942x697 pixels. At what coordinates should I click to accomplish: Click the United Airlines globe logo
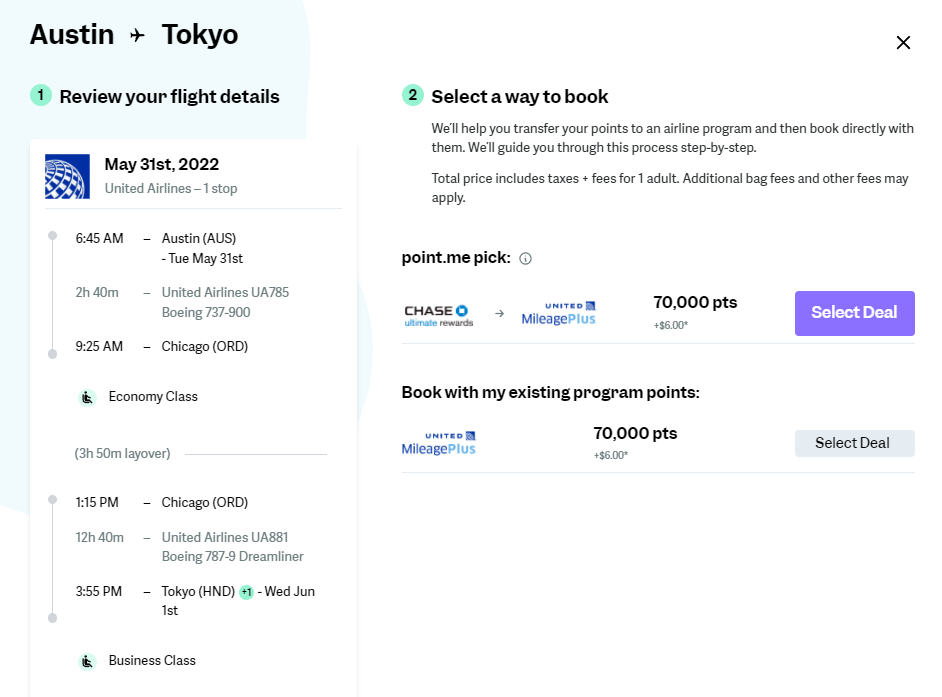(x=68, y=176)
